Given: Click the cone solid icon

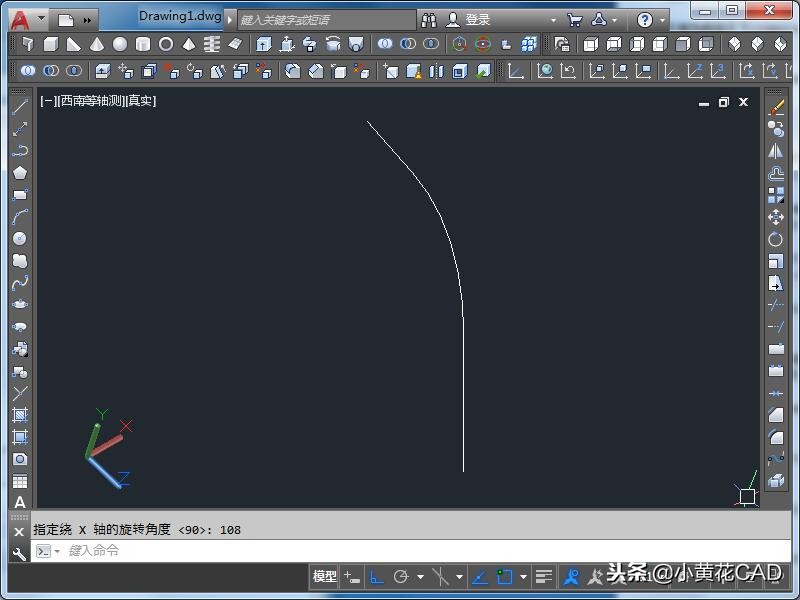Looking at the screenshot, I should pos(97,44).
